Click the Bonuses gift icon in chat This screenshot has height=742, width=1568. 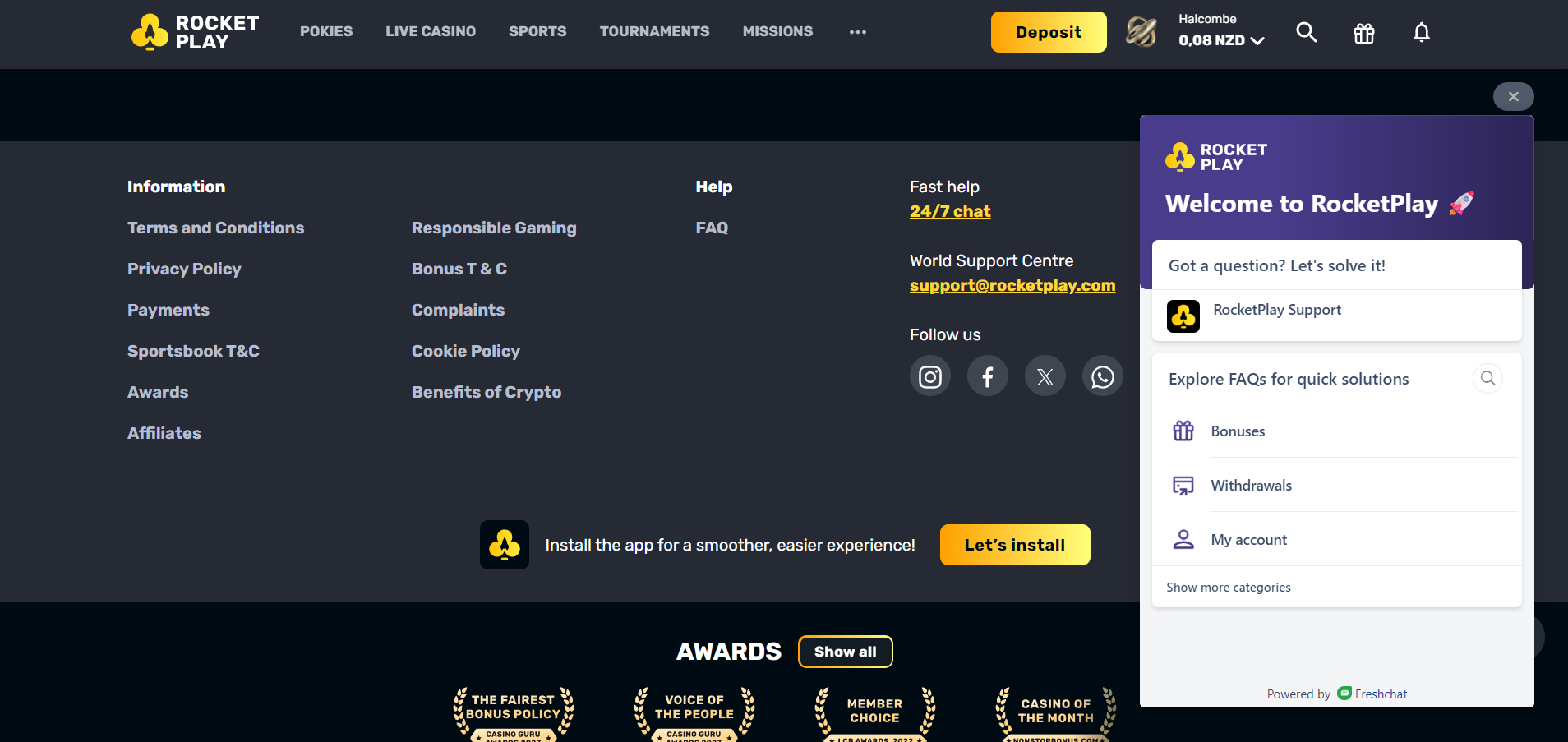1183,431
